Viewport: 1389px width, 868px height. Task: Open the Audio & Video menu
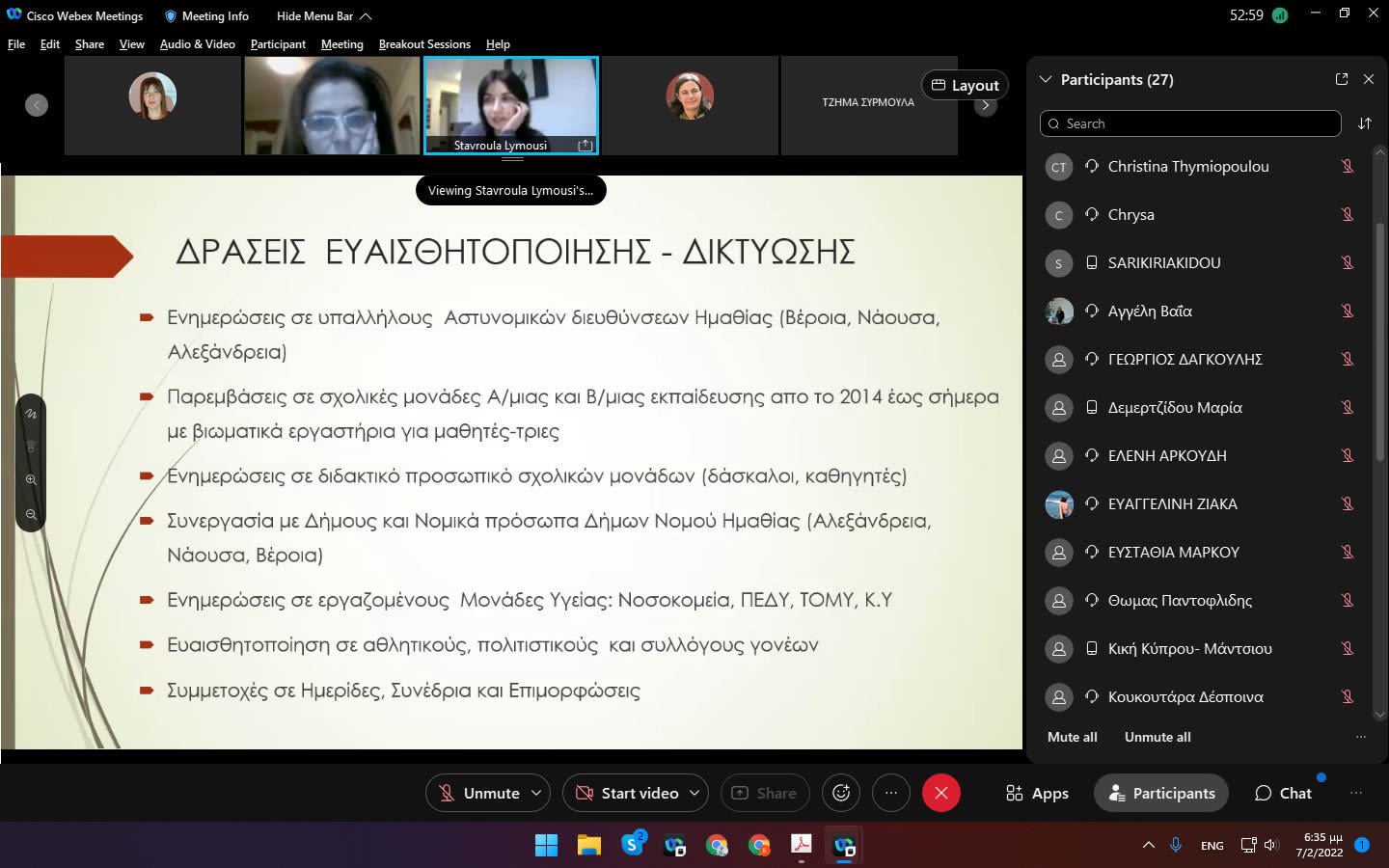(198, 44)
